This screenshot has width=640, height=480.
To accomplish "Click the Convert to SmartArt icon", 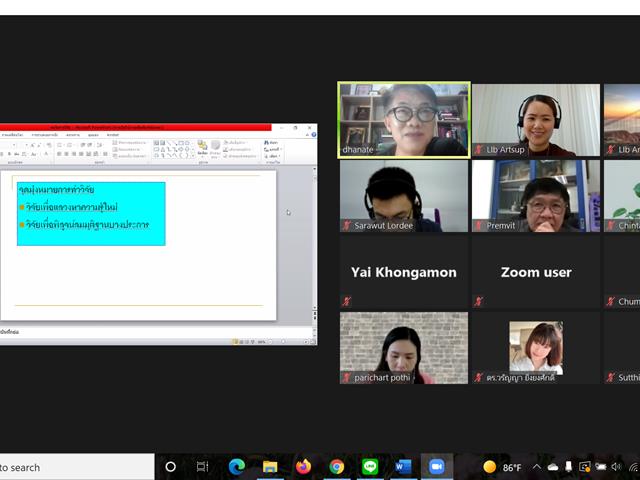I will coord(129,156).
